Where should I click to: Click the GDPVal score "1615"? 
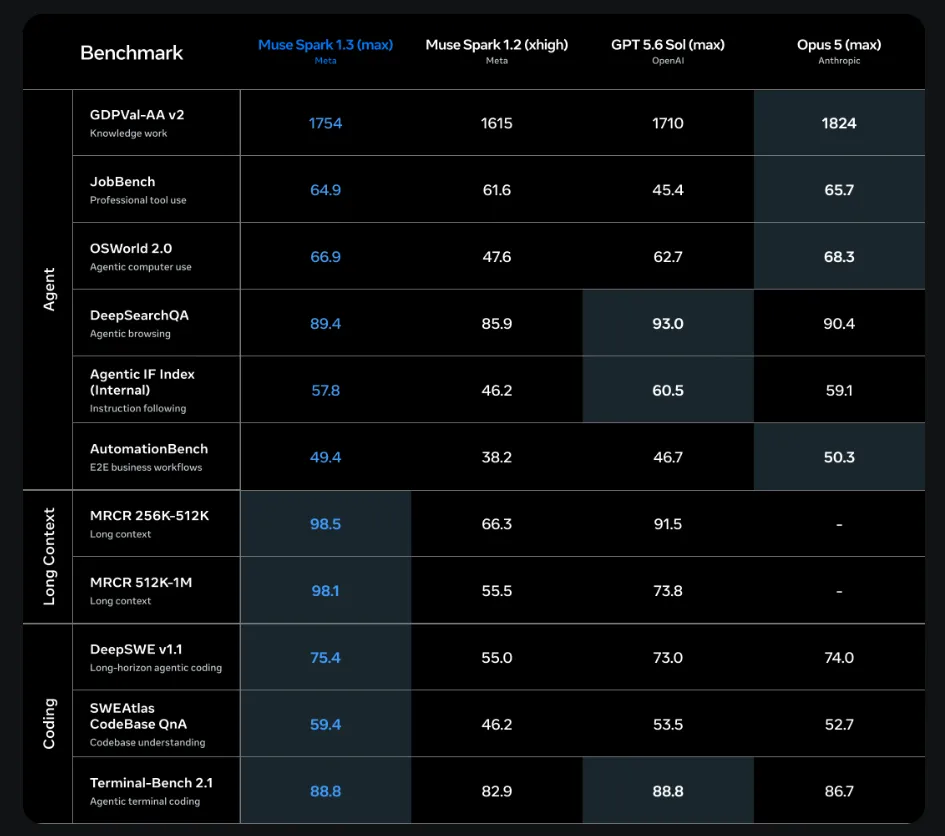point(497,123)
